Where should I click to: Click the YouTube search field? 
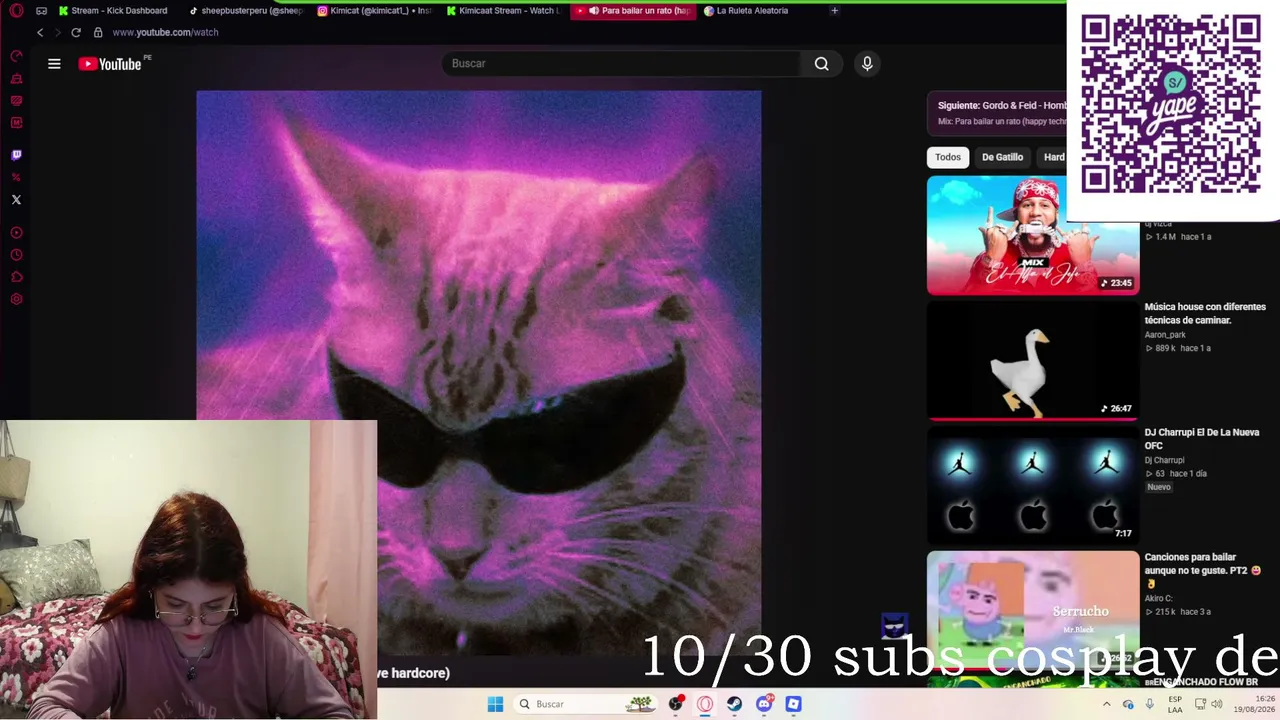621,64
